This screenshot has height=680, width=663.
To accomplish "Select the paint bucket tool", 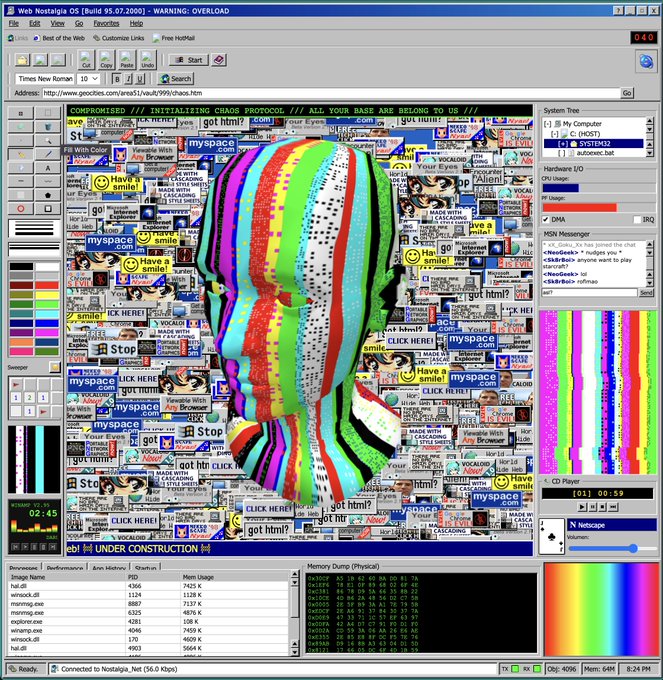I will click(x=48, y=127).
